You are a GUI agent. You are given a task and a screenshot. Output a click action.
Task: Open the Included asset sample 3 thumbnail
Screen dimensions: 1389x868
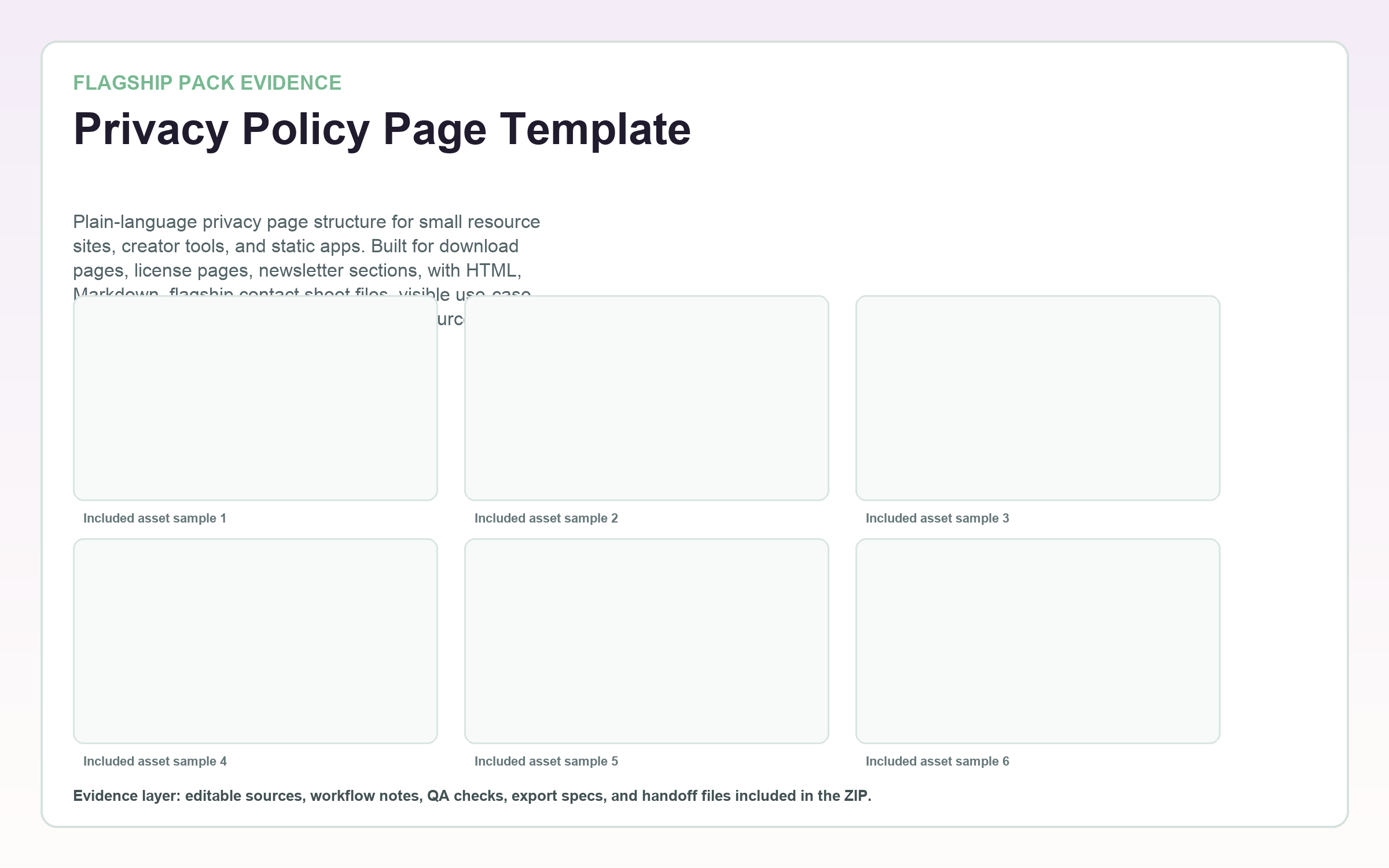[x=1038, y=398]
